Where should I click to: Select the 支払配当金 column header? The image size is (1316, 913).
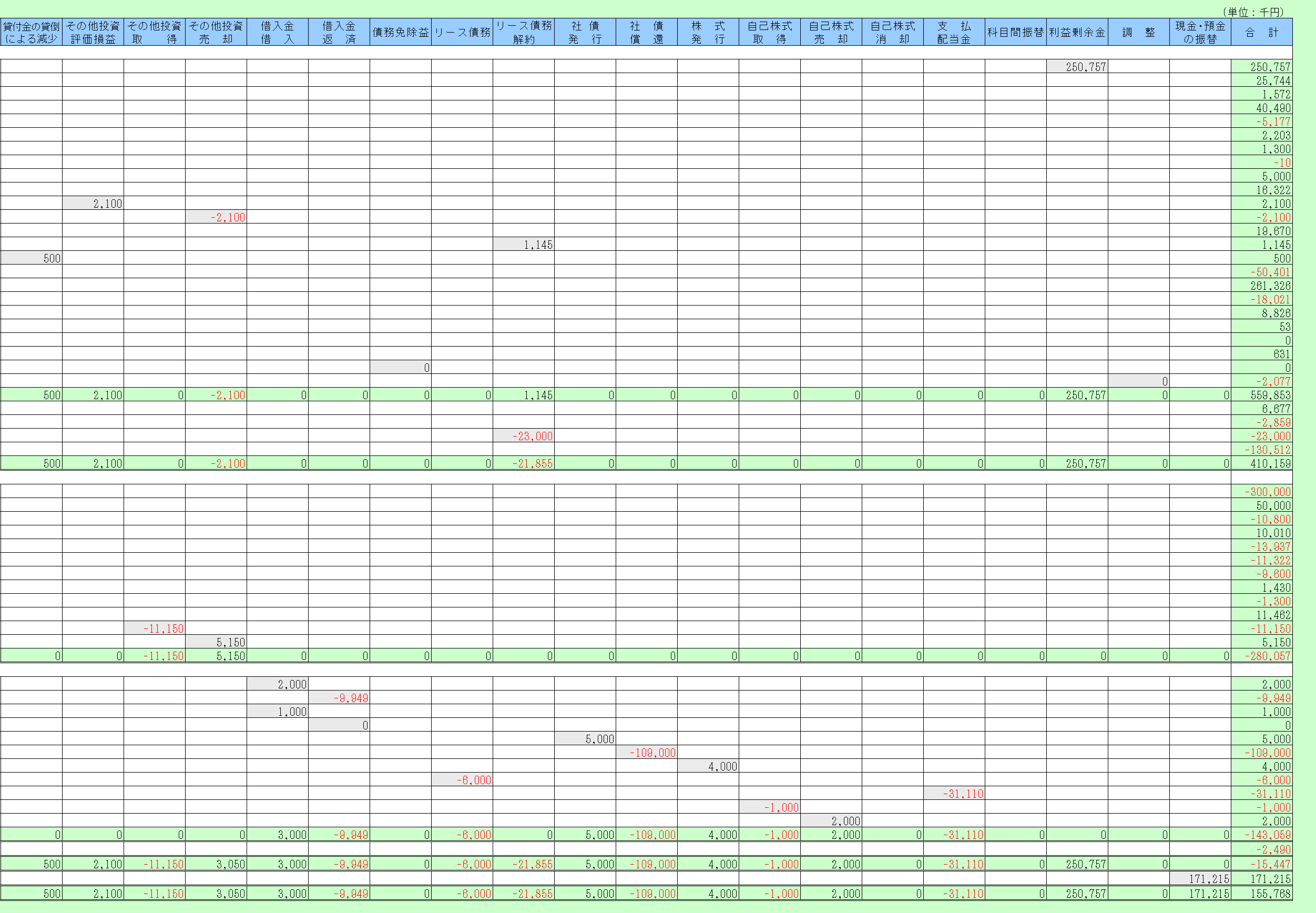click(x=954, y=32)
